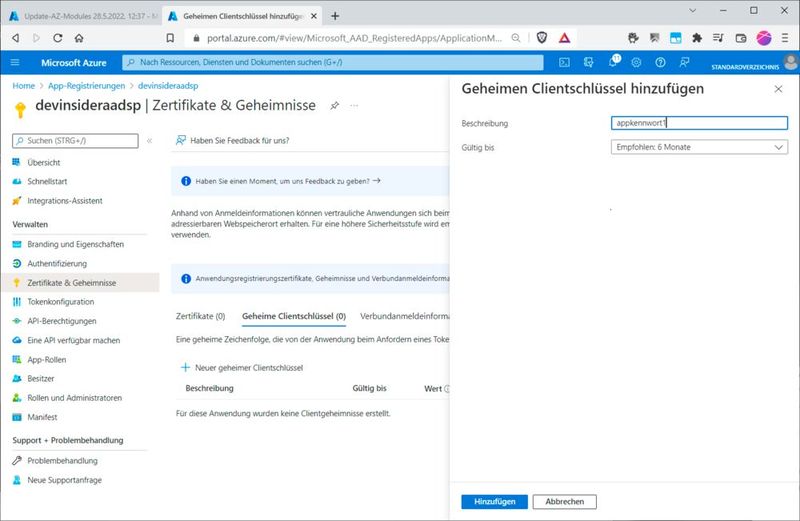800x521 pixels.
Task: Click the Abbrechen button
Action: [x=564, y=502]
